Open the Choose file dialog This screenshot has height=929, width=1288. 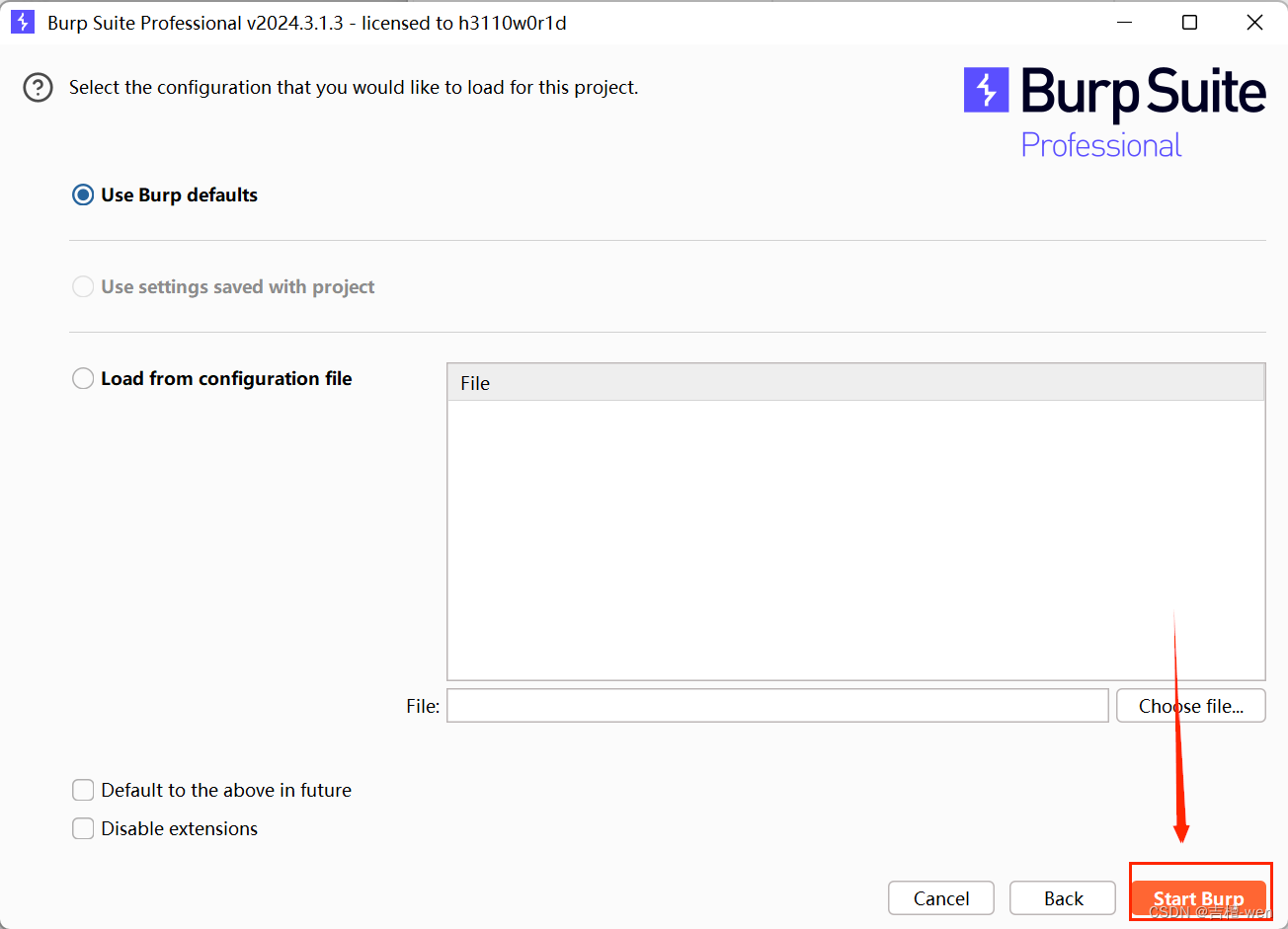[1190, 705]
